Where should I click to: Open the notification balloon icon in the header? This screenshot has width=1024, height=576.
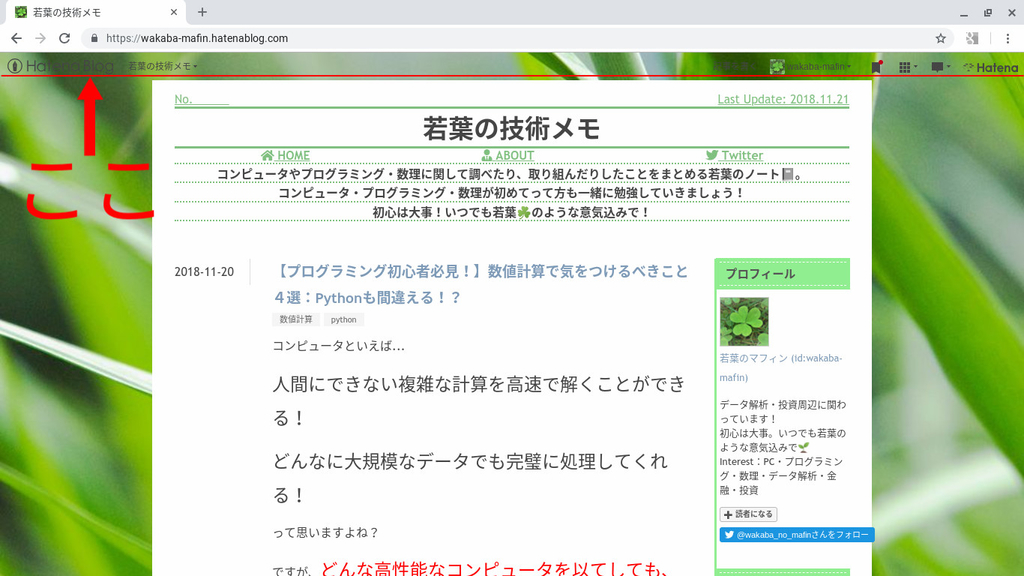(937, 67)
